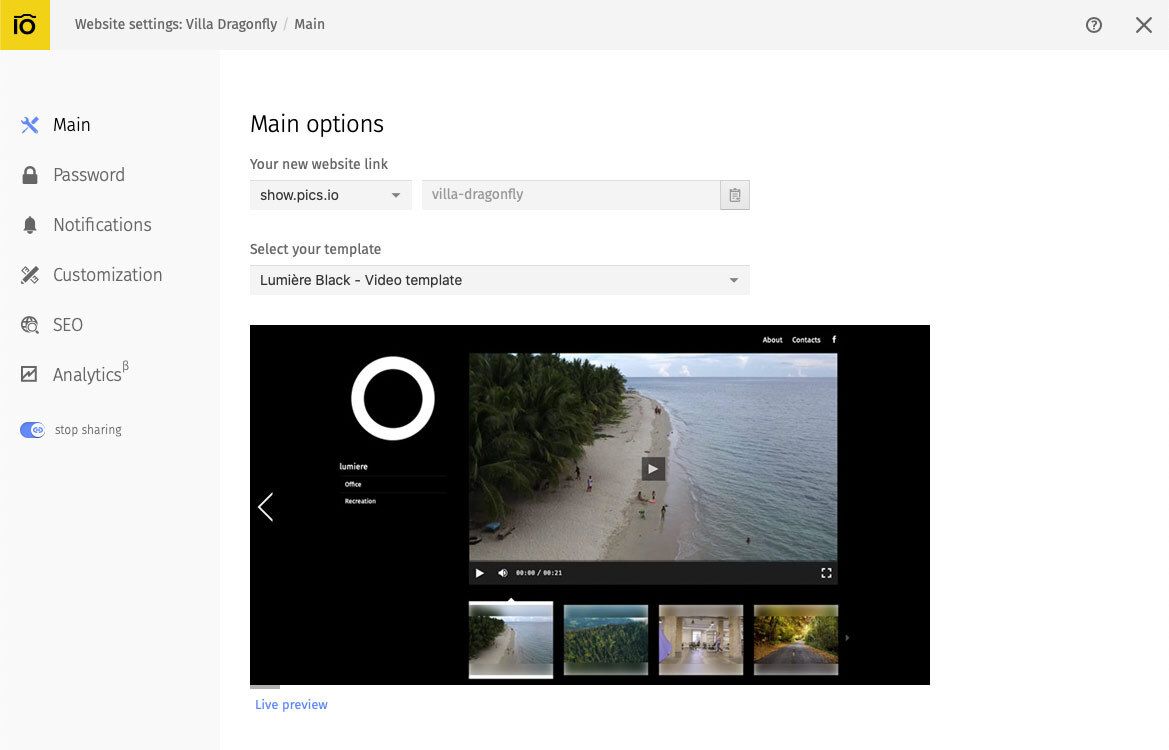Copy website link with clipboard icon
Viewport: 1169px width, 750px height.
point(734,195)
